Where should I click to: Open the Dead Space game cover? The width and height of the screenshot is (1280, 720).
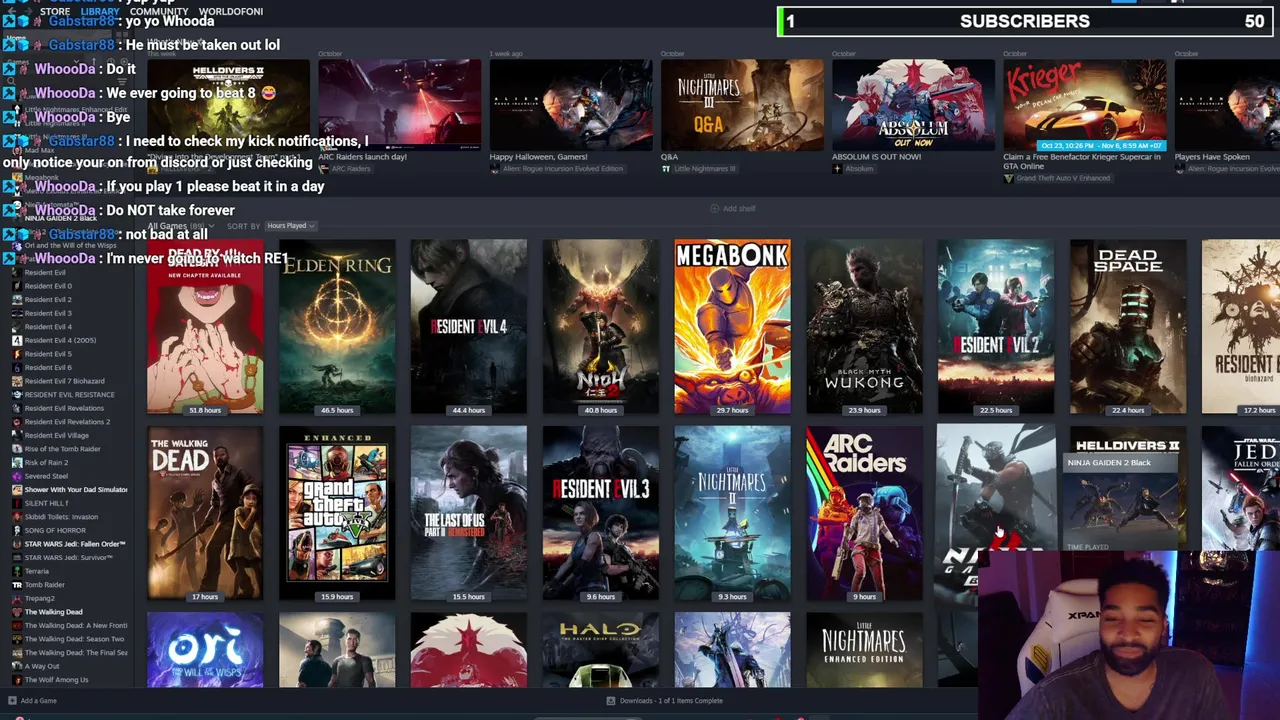click(x=1127, y=327)
